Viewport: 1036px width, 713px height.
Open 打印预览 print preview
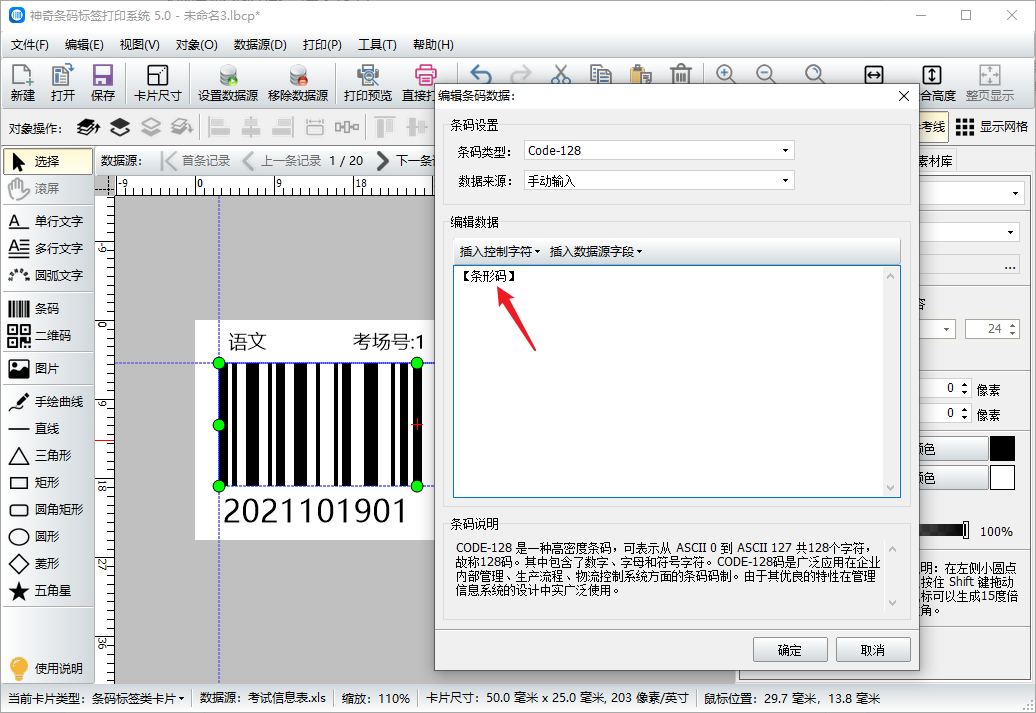[367, 82]
